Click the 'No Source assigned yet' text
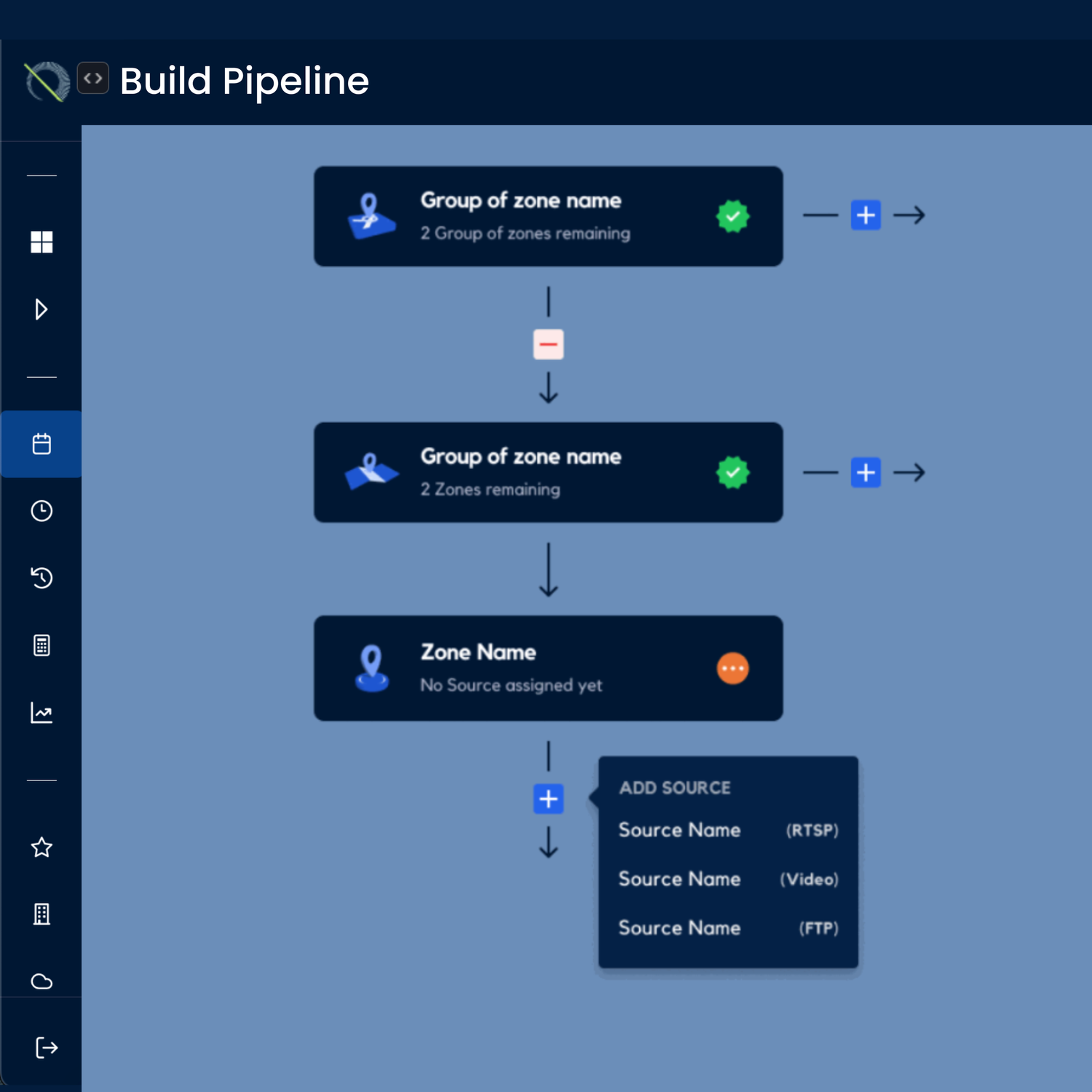The width and height of the screenshot is (1092, 1092). point(511,685)
